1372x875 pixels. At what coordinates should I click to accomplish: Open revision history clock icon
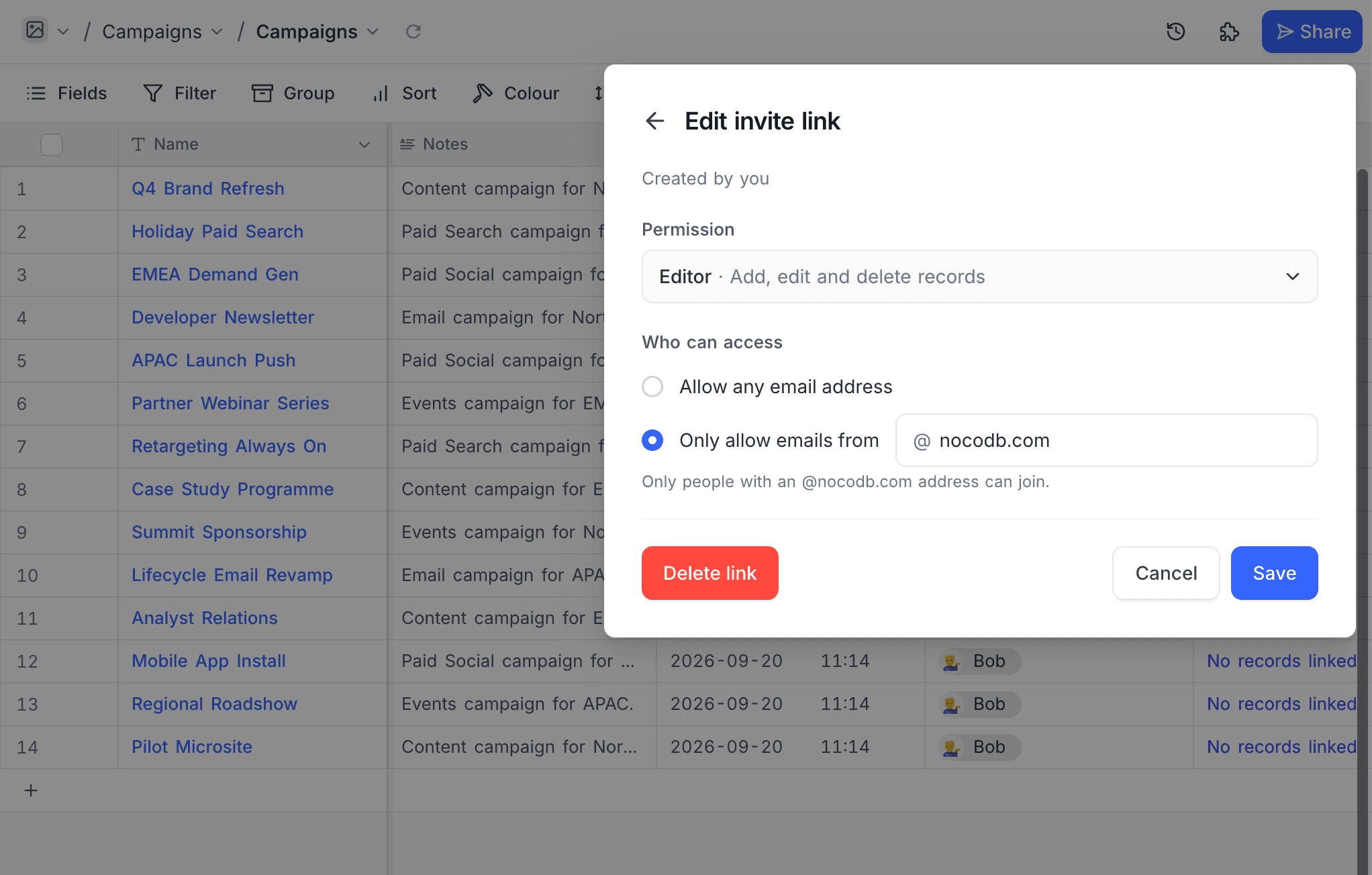click(1175, 32)
